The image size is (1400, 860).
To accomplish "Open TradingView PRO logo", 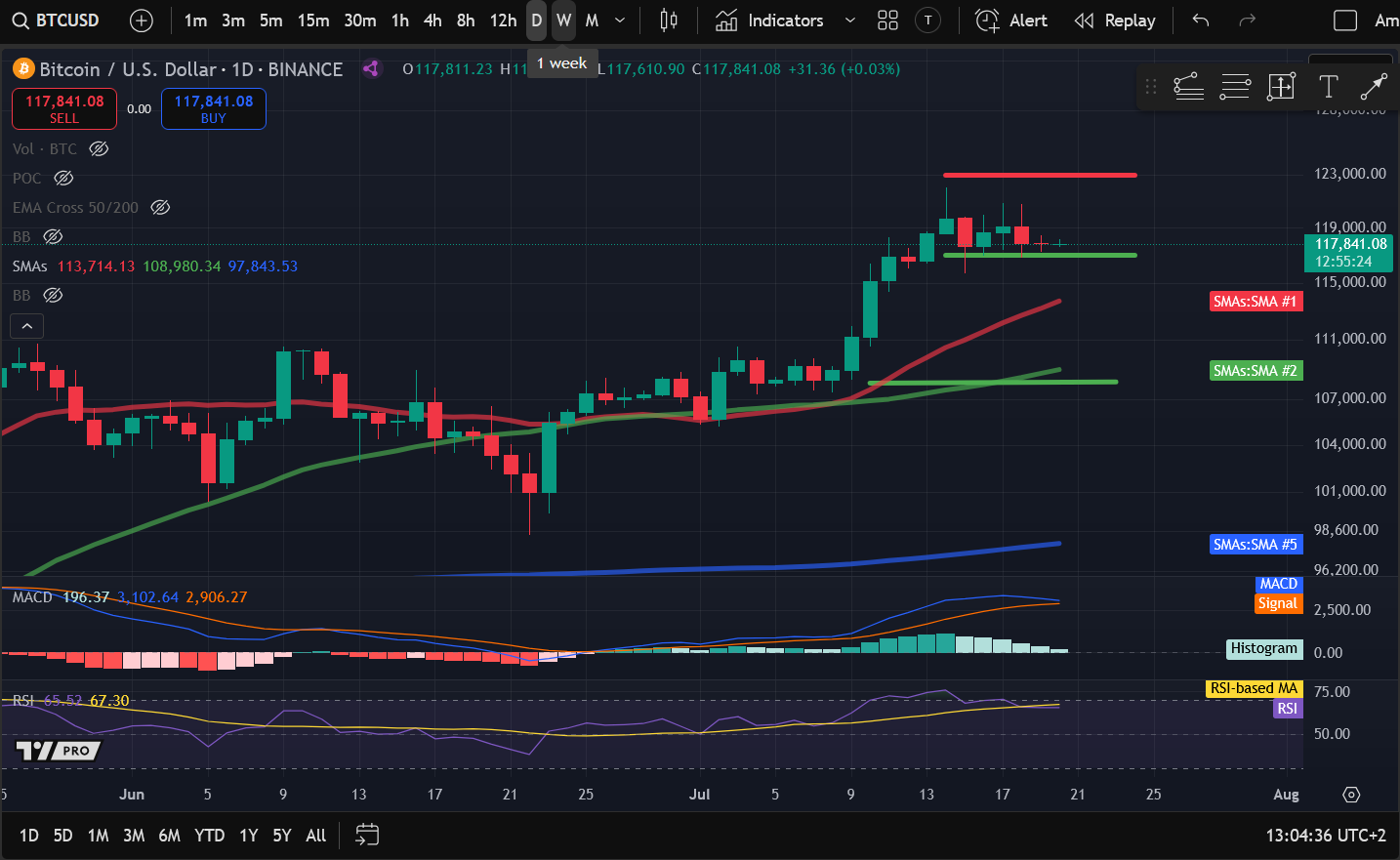I will tap(58, 751).
